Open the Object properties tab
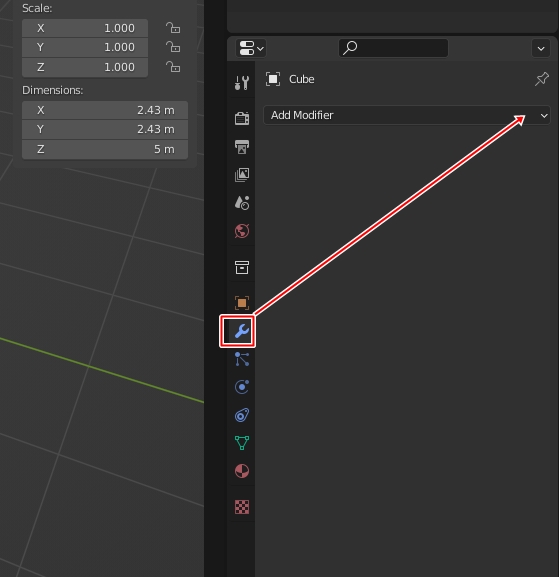The image size is (559, 577). tap(242, 303)
